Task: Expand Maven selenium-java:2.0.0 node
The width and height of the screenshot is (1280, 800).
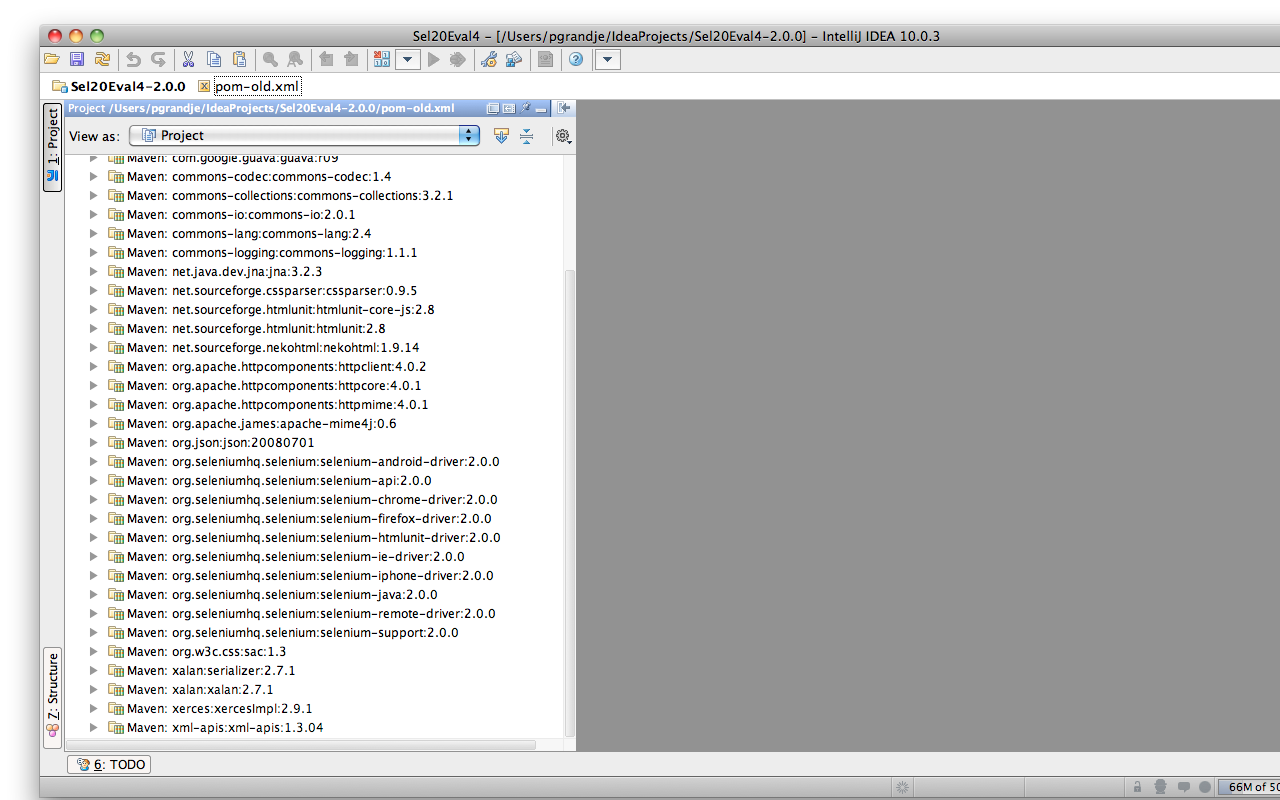Action: coord(94,594)
